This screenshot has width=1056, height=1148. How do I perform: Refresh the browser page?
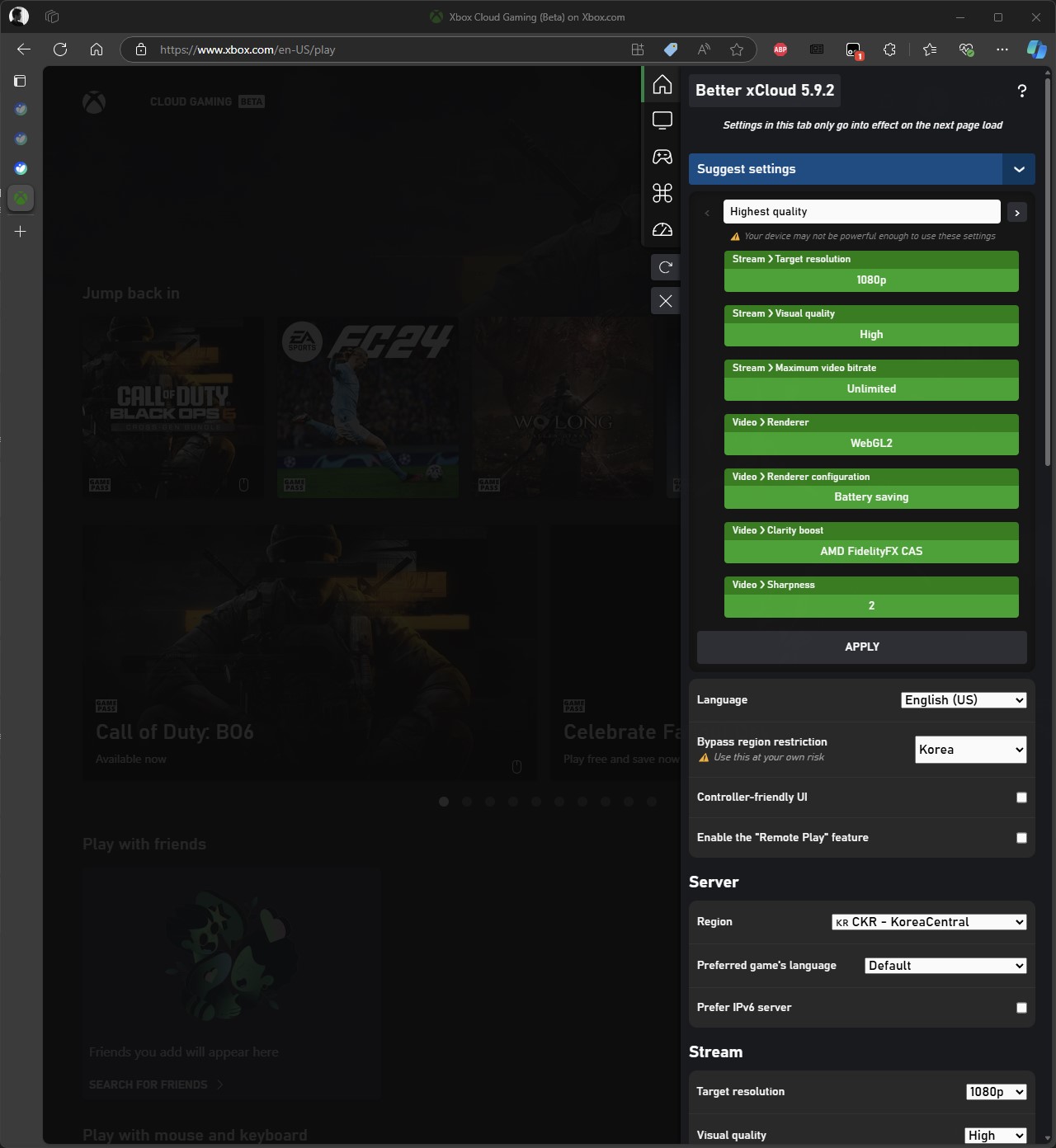point(60,49)
